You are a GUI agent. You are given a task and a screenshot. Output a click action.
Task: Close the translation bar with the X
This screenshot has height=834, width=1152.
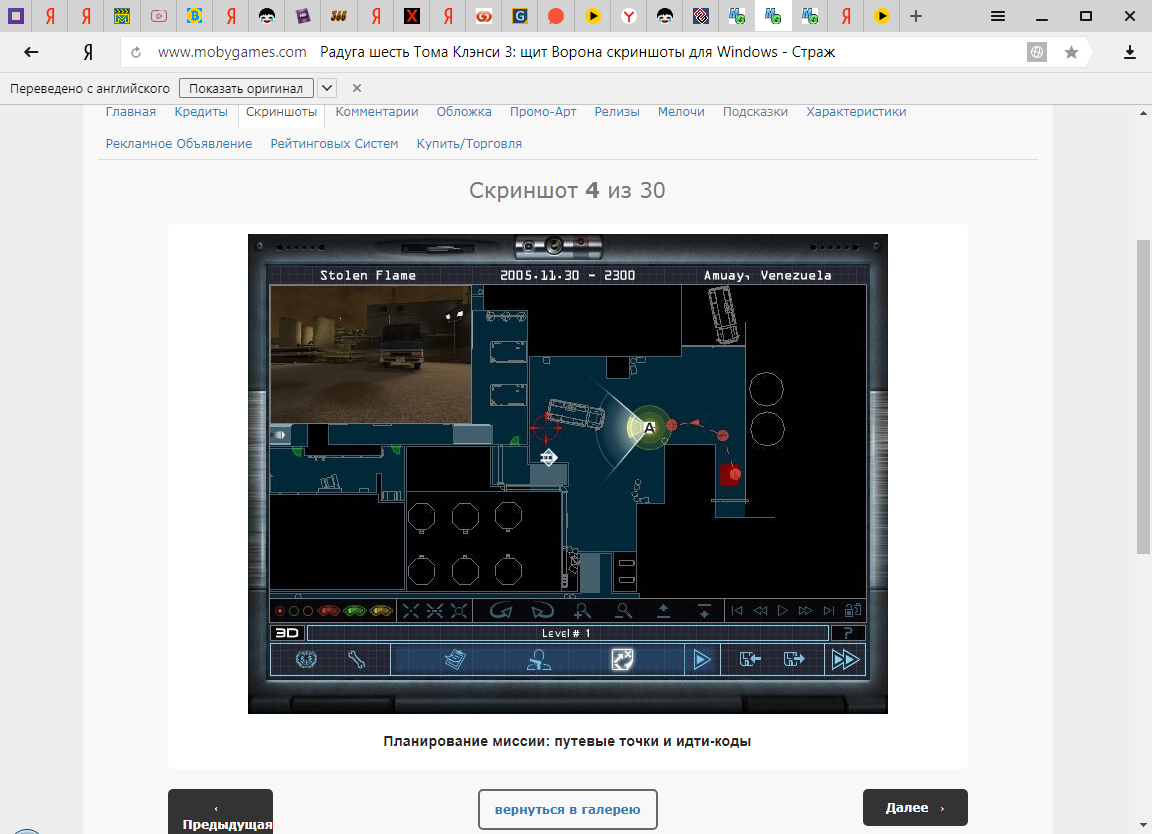click(x=357, y=88)
